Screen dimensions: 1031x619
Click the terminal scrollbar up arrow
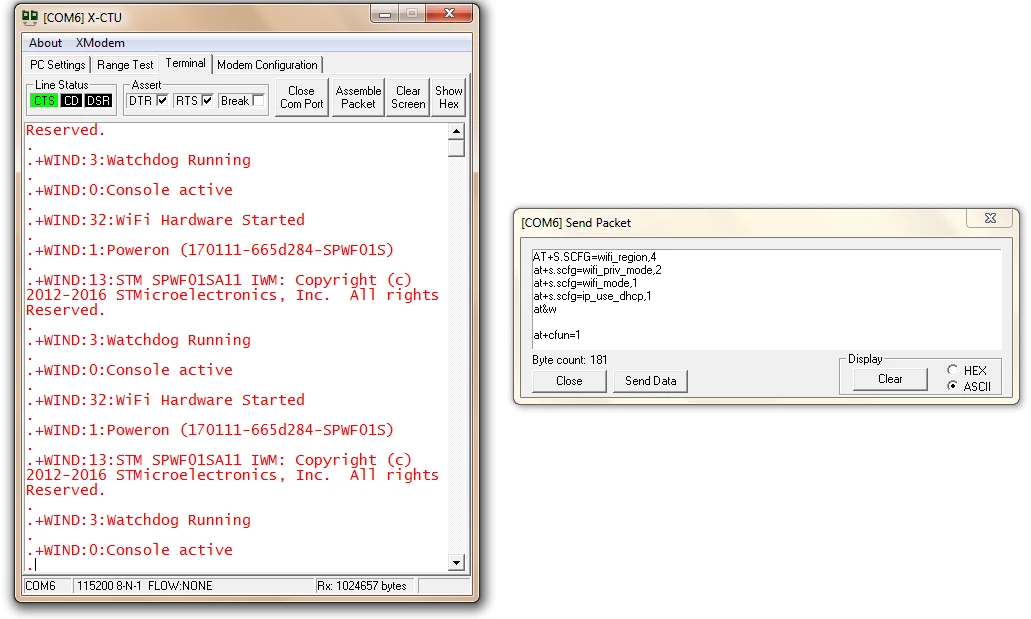456,131
